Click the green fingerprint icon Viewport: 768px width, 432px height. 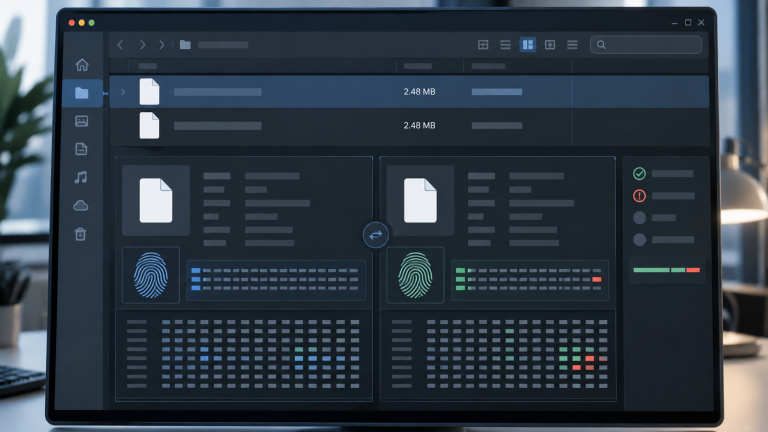pos(415,275)
